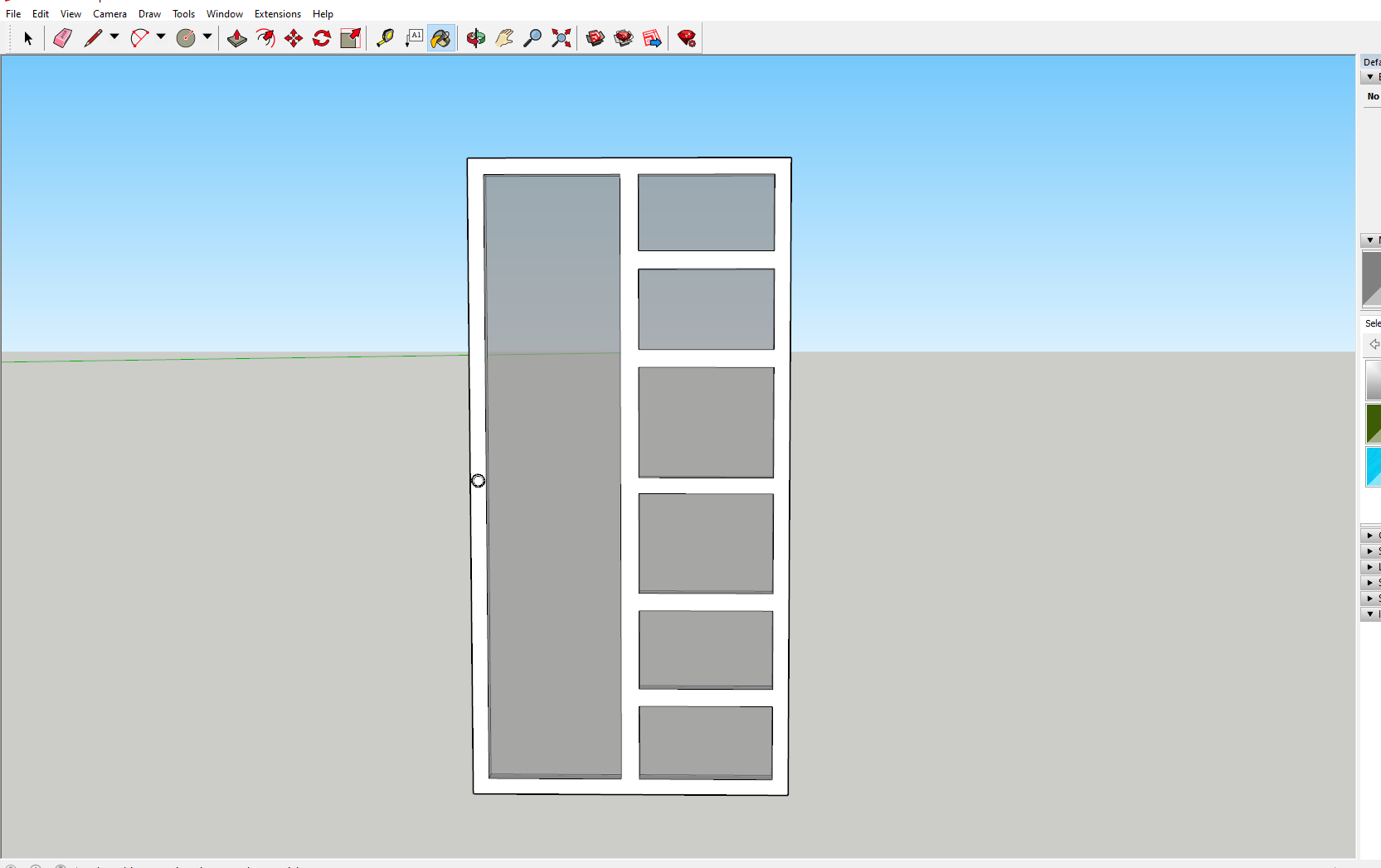
Task: Activate the Paint Bucket tool
Action: point(441,38)
